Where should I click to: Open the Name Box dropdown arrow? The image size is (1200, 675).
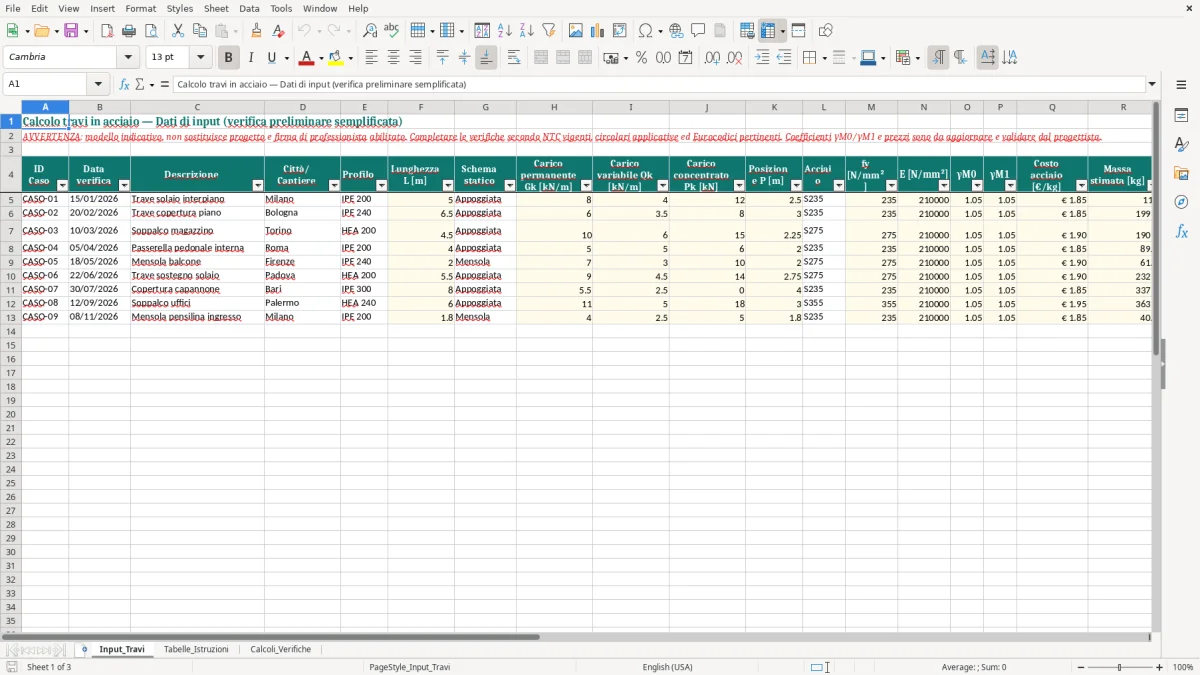point(98,84)
